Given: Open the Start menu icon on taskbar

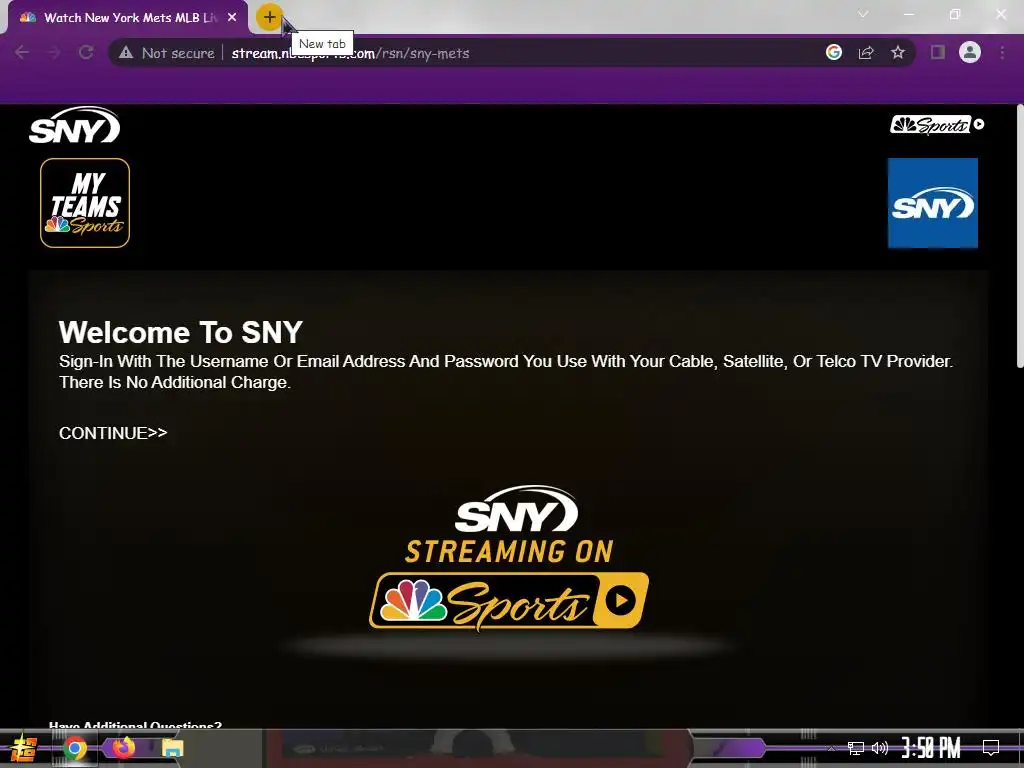Looking at the screenshot, I should coord(24,748).
